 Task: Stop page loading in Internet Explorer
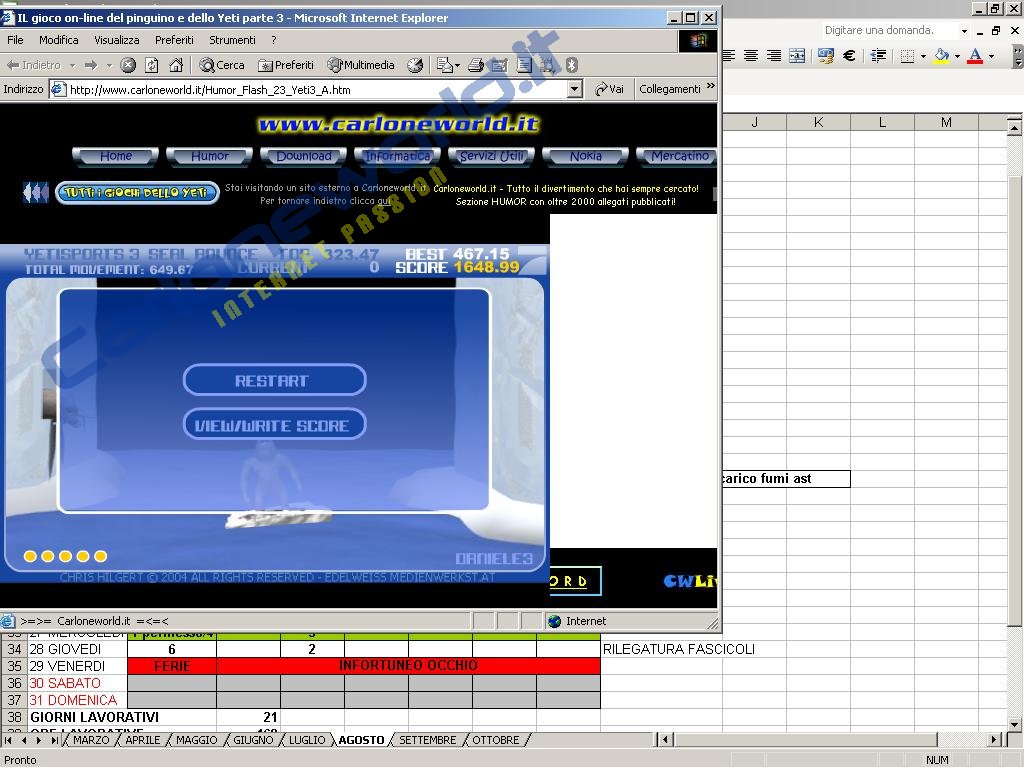pyautogui.click(x=128, y=65)
